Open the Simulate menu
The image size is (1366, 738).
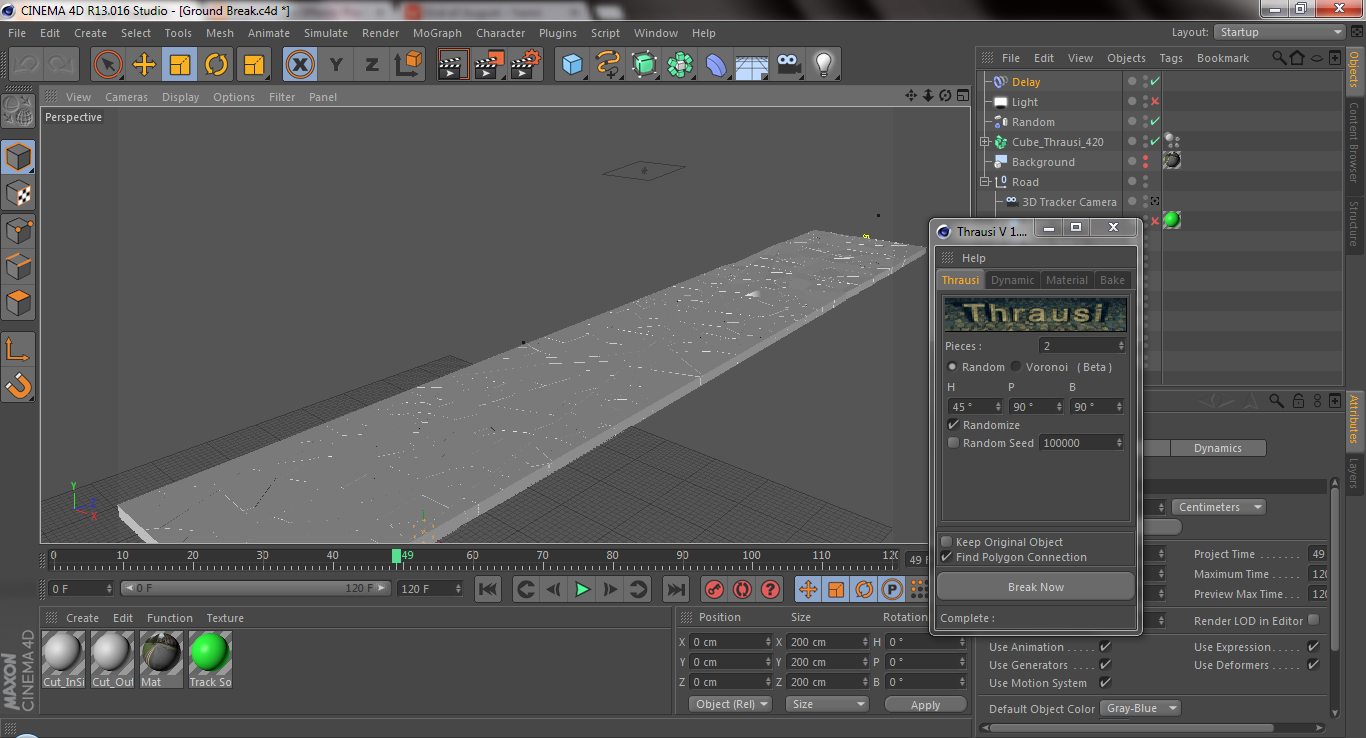[x=326, y=33]
